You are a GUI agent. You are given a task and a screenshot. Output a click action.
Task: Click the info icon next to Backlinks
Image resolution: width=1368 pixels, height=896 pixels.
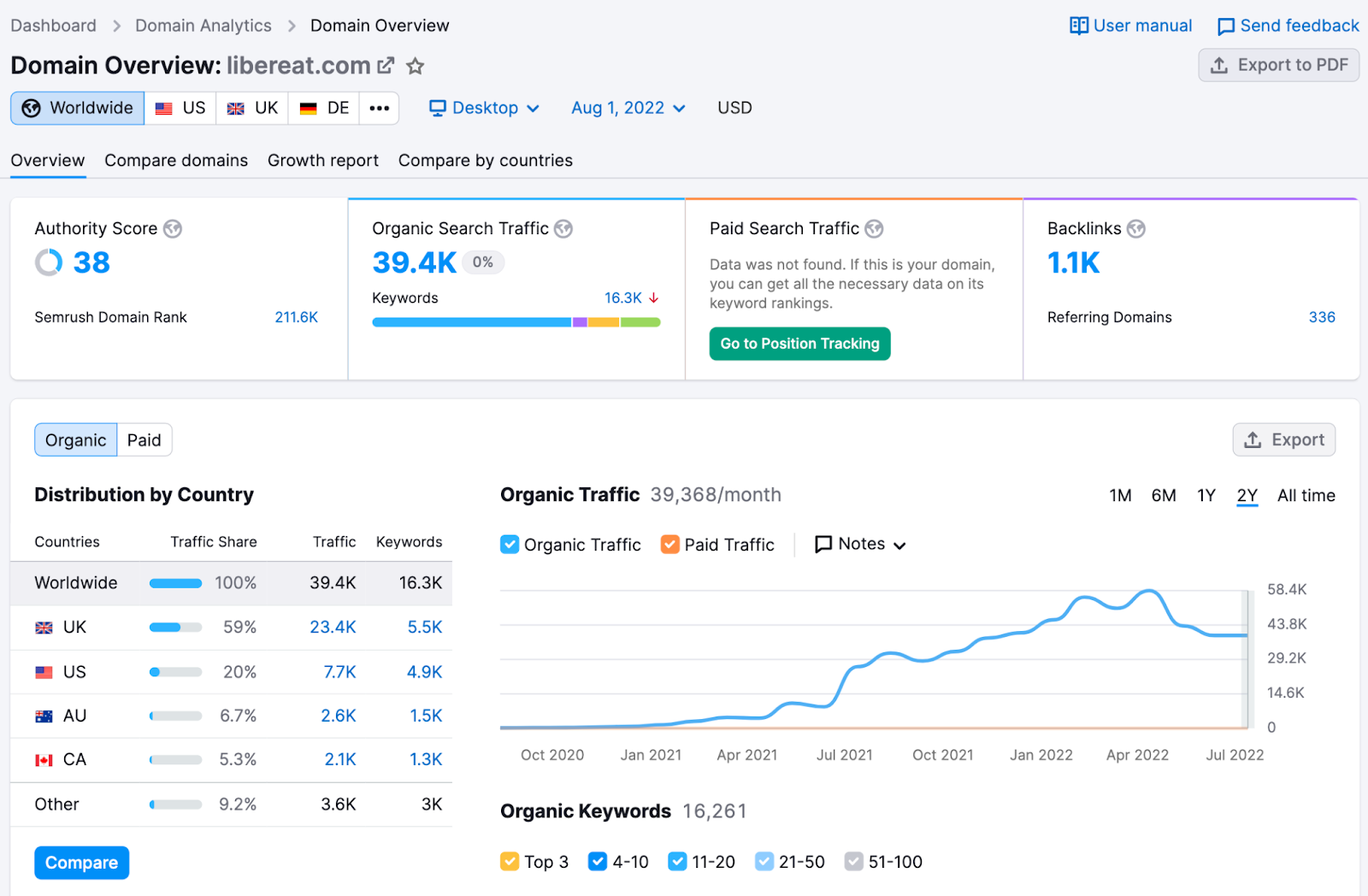click(1136, 228)
